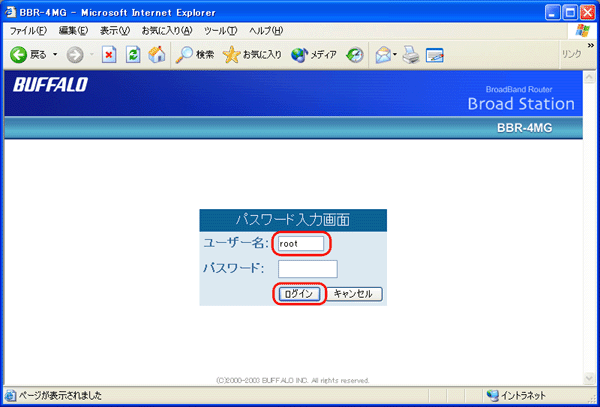Viewport: 600px width, 407px height.
Task: Click the Windows flag logo at menu bar
Action: 582,31
